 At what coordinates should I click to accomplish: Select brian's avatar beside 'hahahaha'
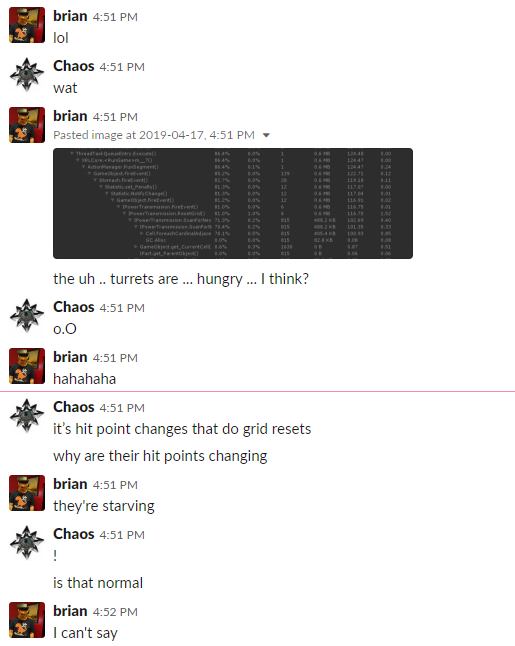pos(27,366)
